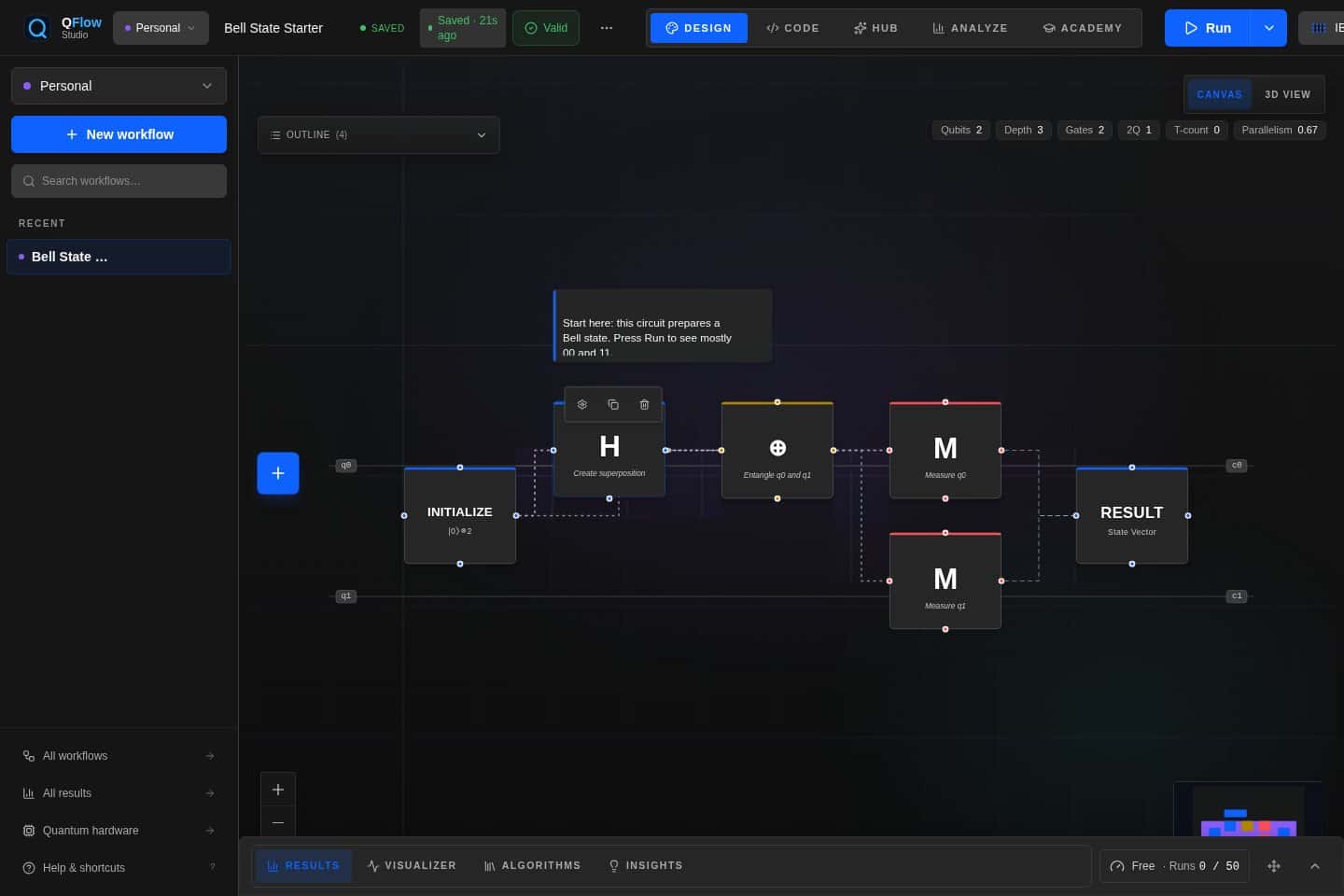The image size is (1344, 896).
Task: Click the Depth 3 stat chip
Action: coord(1024,130)
